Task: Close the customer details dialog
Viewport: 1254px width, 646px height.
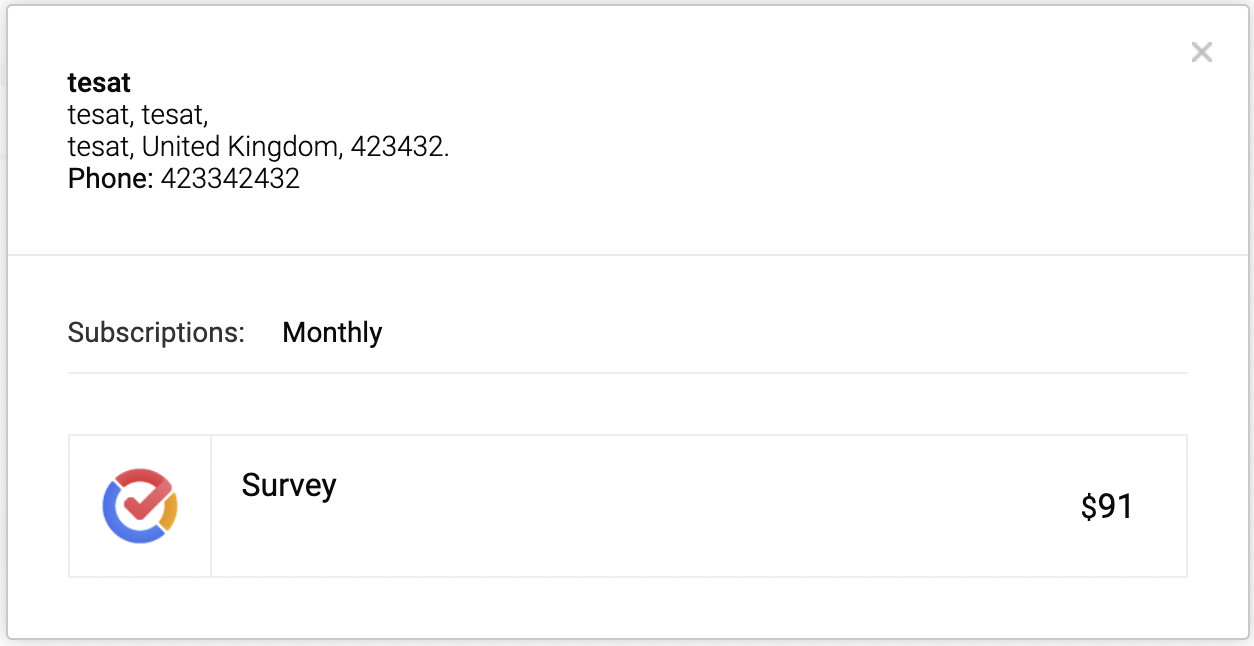Action: point(1201,52)
